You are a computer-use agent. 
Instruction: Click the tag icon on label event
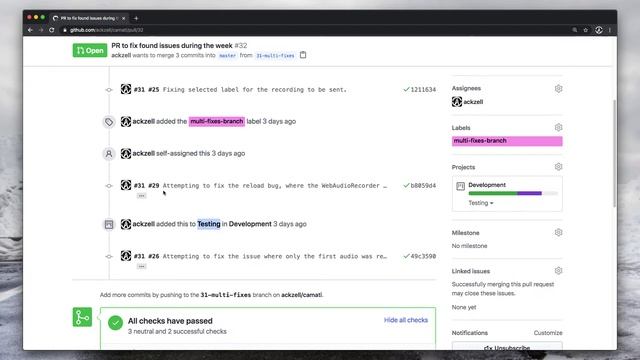pyautogui.click(x=109, y=122)
